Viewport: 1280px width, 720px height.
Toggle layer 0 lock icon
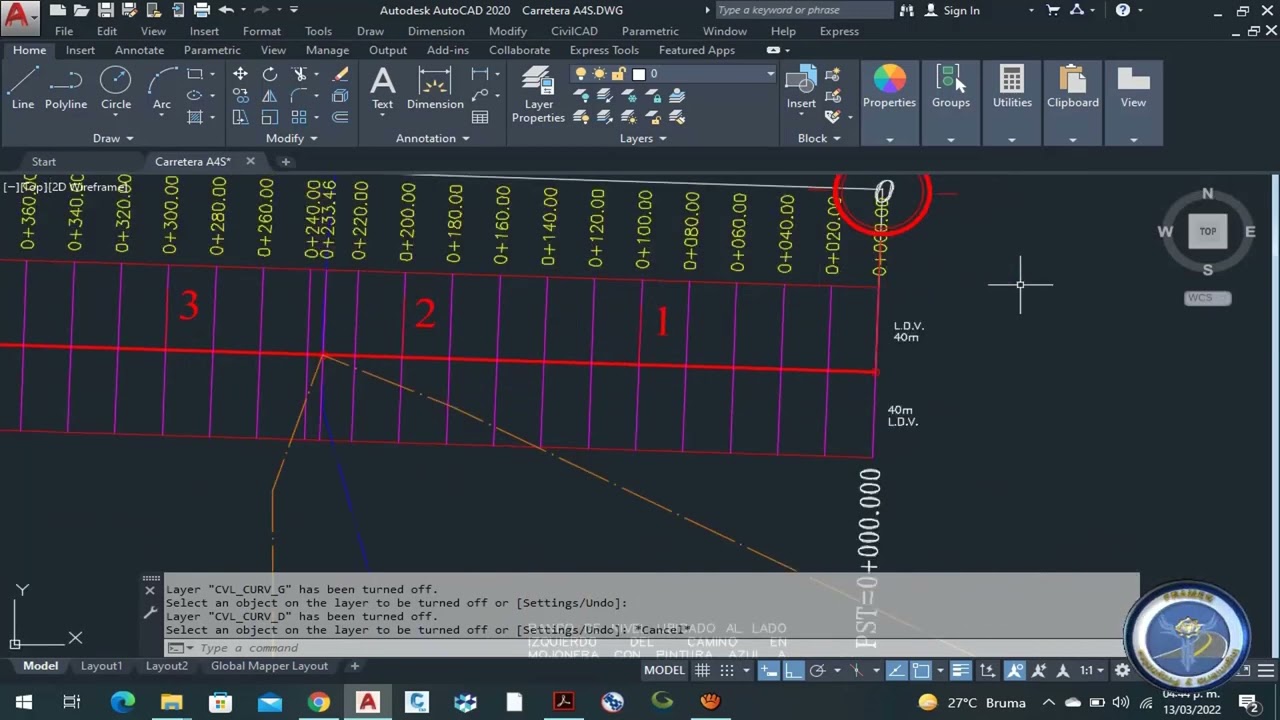click(619, 74)
